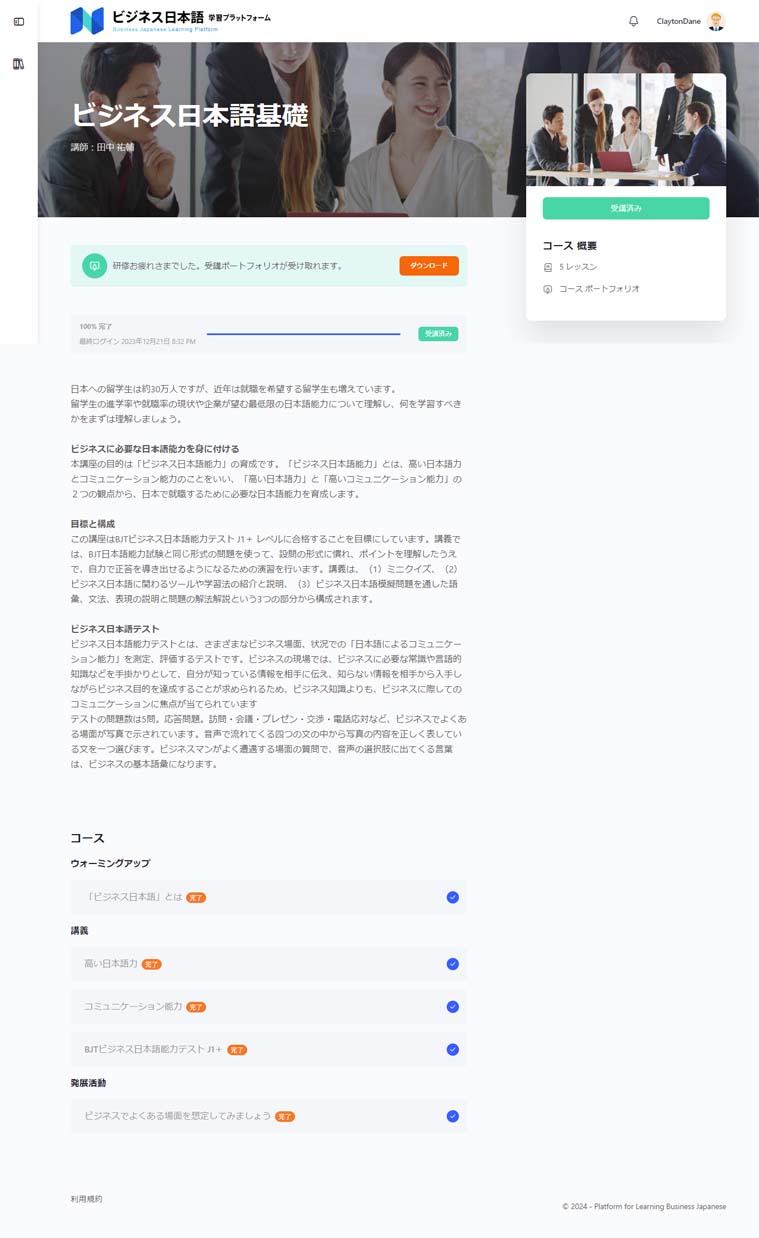This screenshot has width=759, height=1238.
Task: Click the 完了 badge on 高い日本語力
Action: [151, 965]
